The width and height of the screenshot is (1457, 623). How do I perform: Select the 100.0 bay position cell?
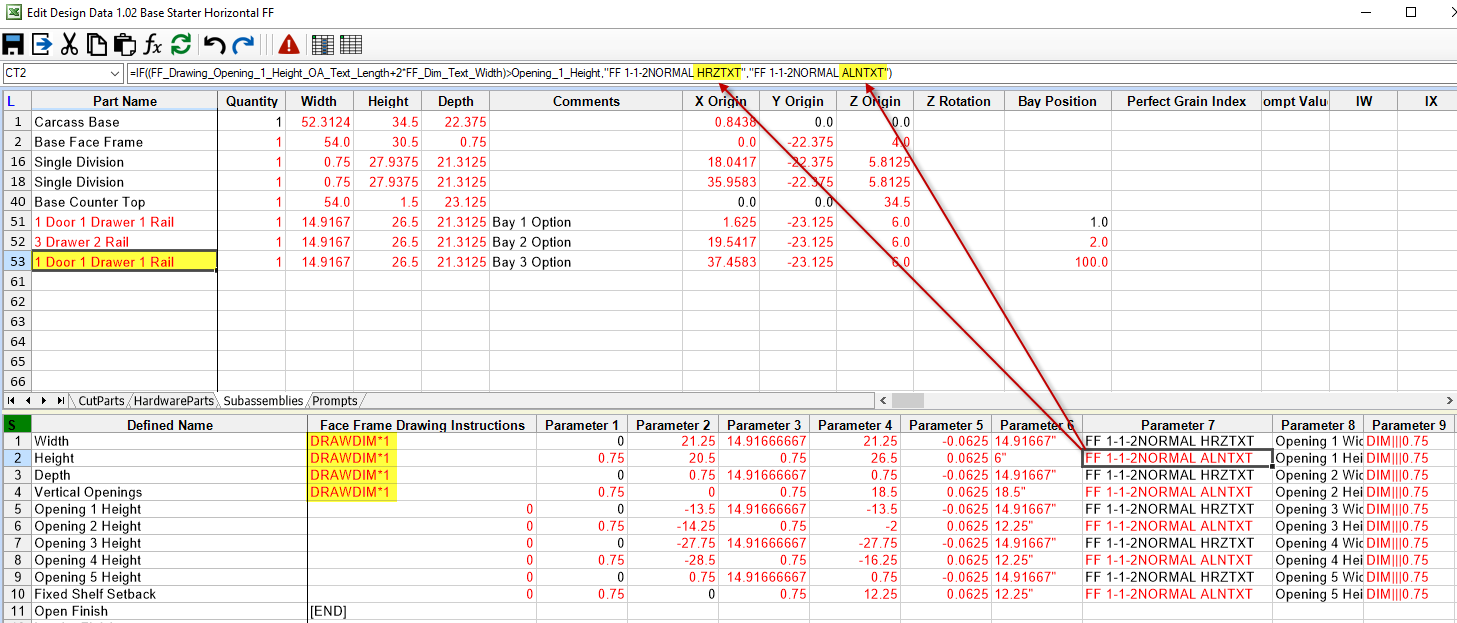[x=1057, y=262]
